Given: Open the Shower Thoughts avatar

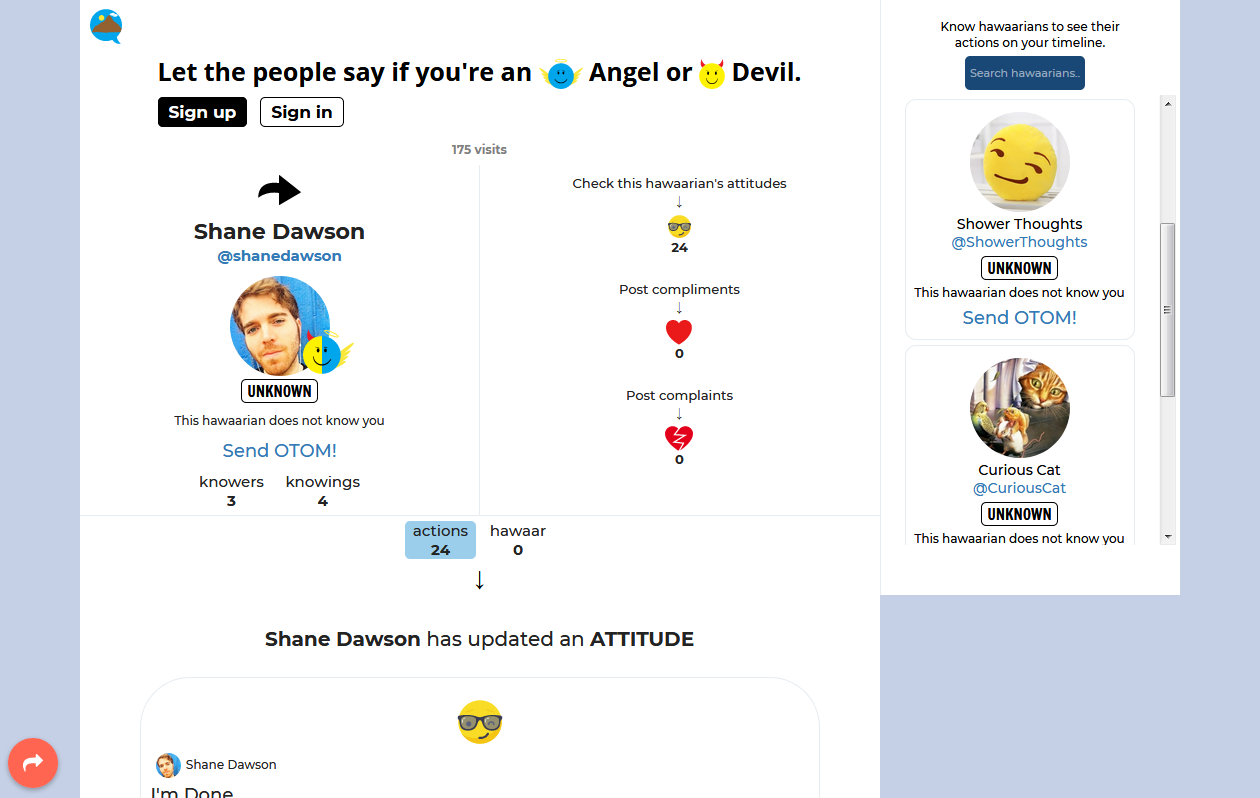Looking at the screenshot, I should 1019,162.
